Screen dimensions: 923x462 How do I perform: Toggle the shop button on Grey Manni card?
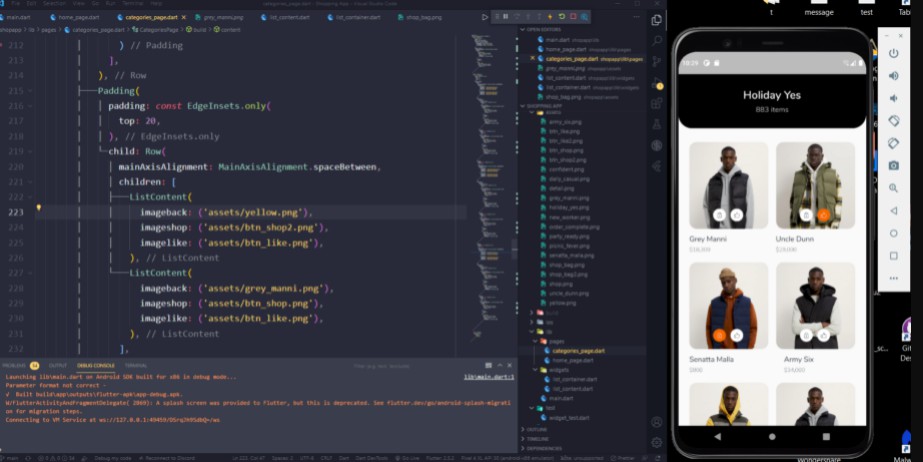click(x=719, y=215)
